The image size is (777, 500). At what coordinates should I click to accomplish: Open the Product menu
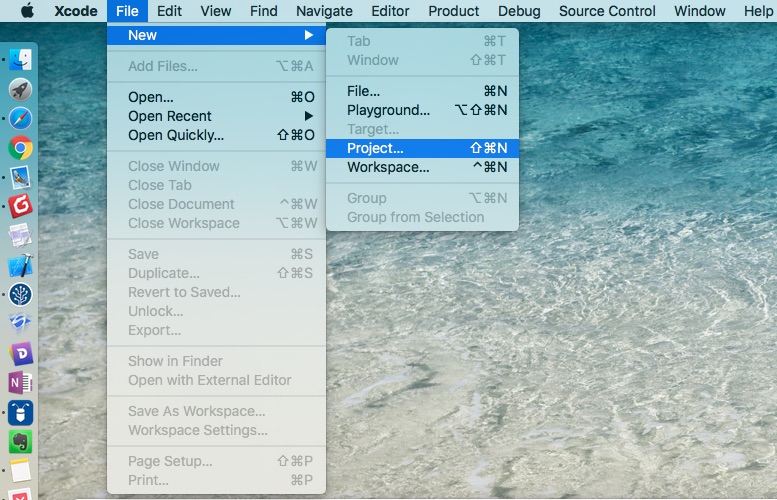(x=453, y=10)
